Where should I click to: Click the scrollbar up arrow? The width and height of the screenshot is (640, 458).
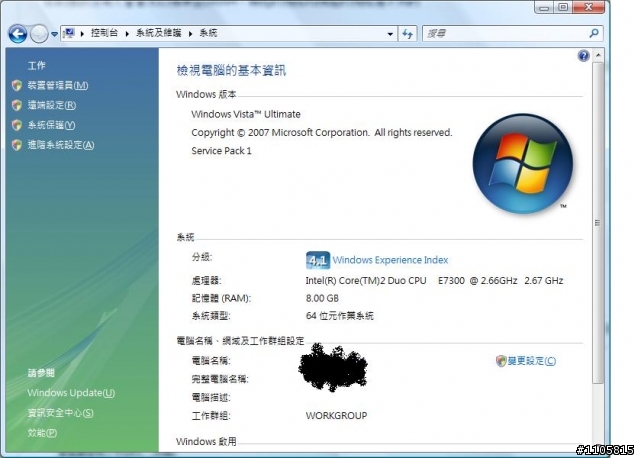tap(598, 55)
